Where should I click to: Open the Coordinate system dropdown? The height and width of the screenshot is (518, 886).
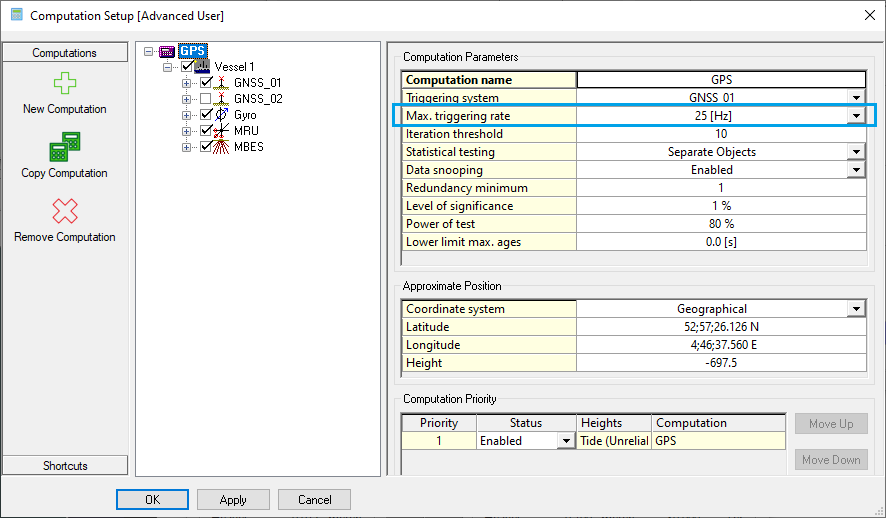[x=856, y=309]
